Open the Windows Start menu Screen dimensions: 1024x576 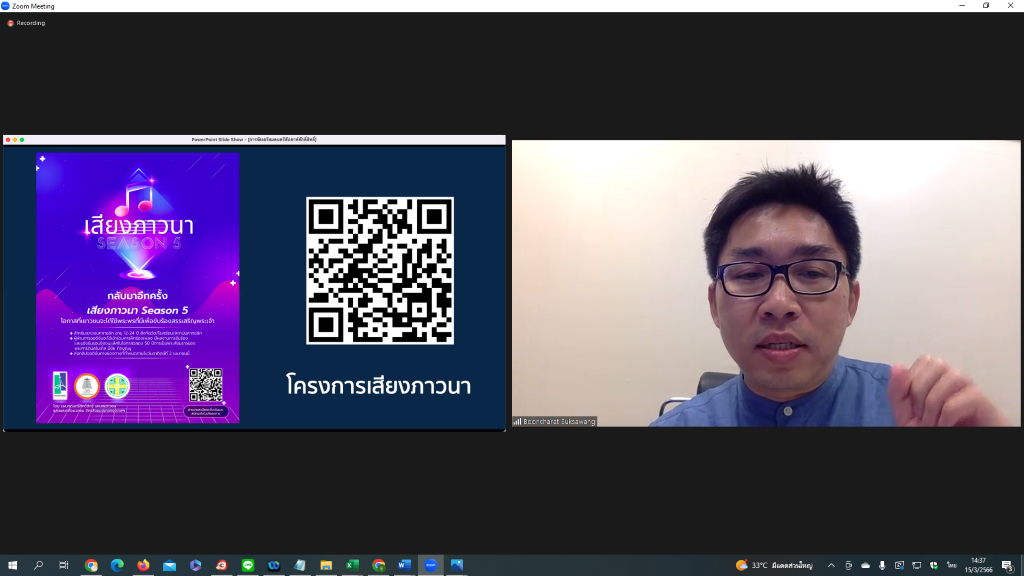click(12, 566)
